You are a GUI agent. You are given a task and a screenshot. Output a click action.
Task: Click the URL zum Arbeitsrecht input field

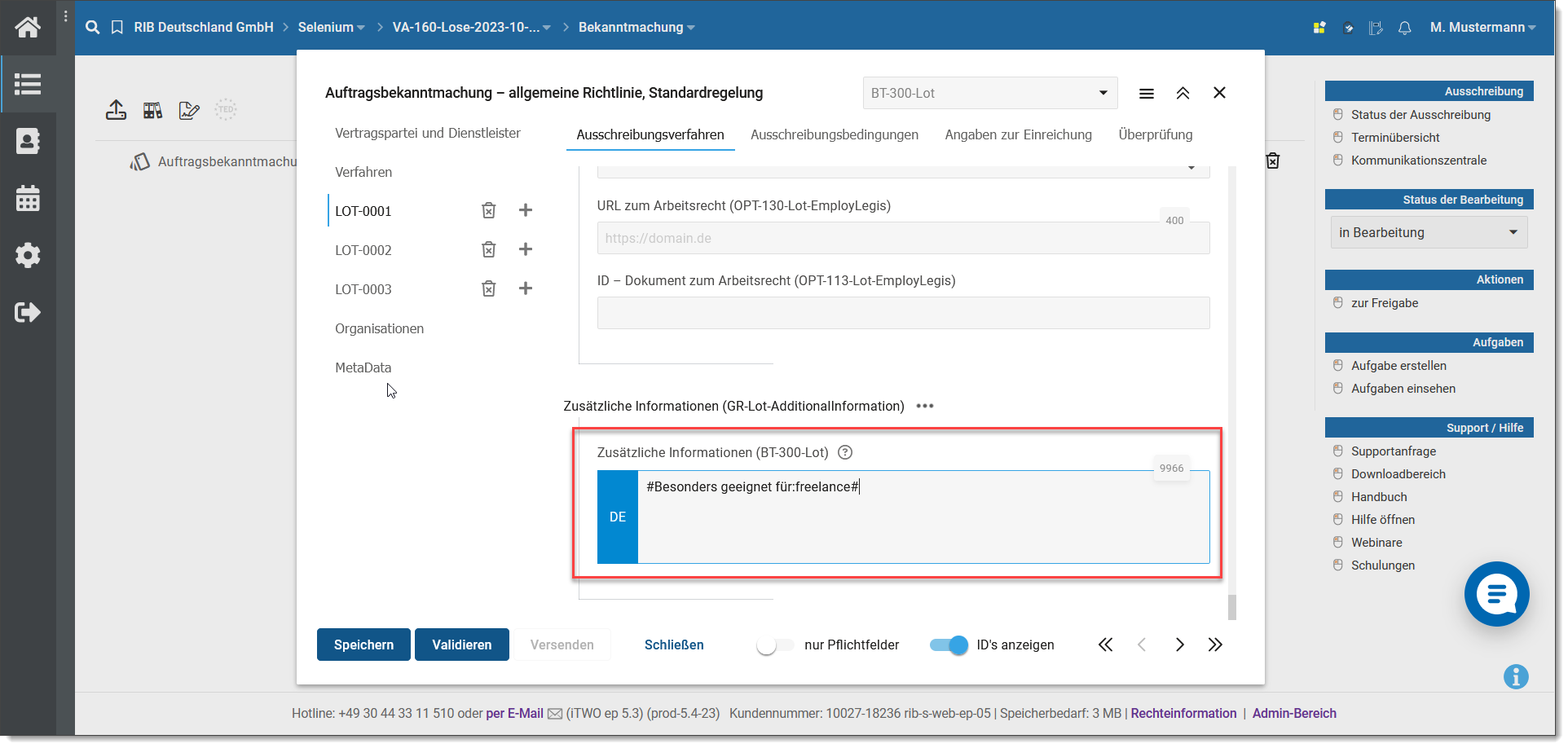click(903, 238)
